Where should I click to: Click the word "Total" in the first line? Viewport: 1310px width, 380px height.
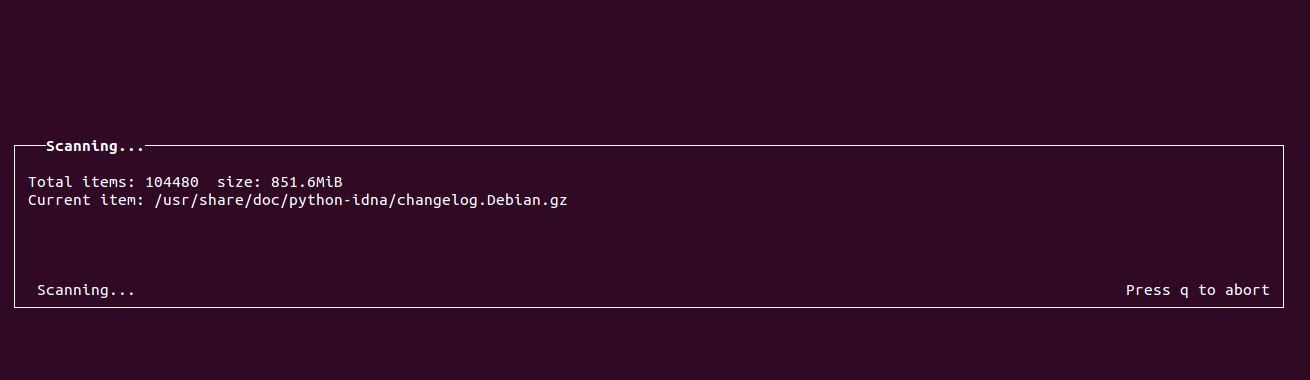pyautogui.click(x=50, y=182)
